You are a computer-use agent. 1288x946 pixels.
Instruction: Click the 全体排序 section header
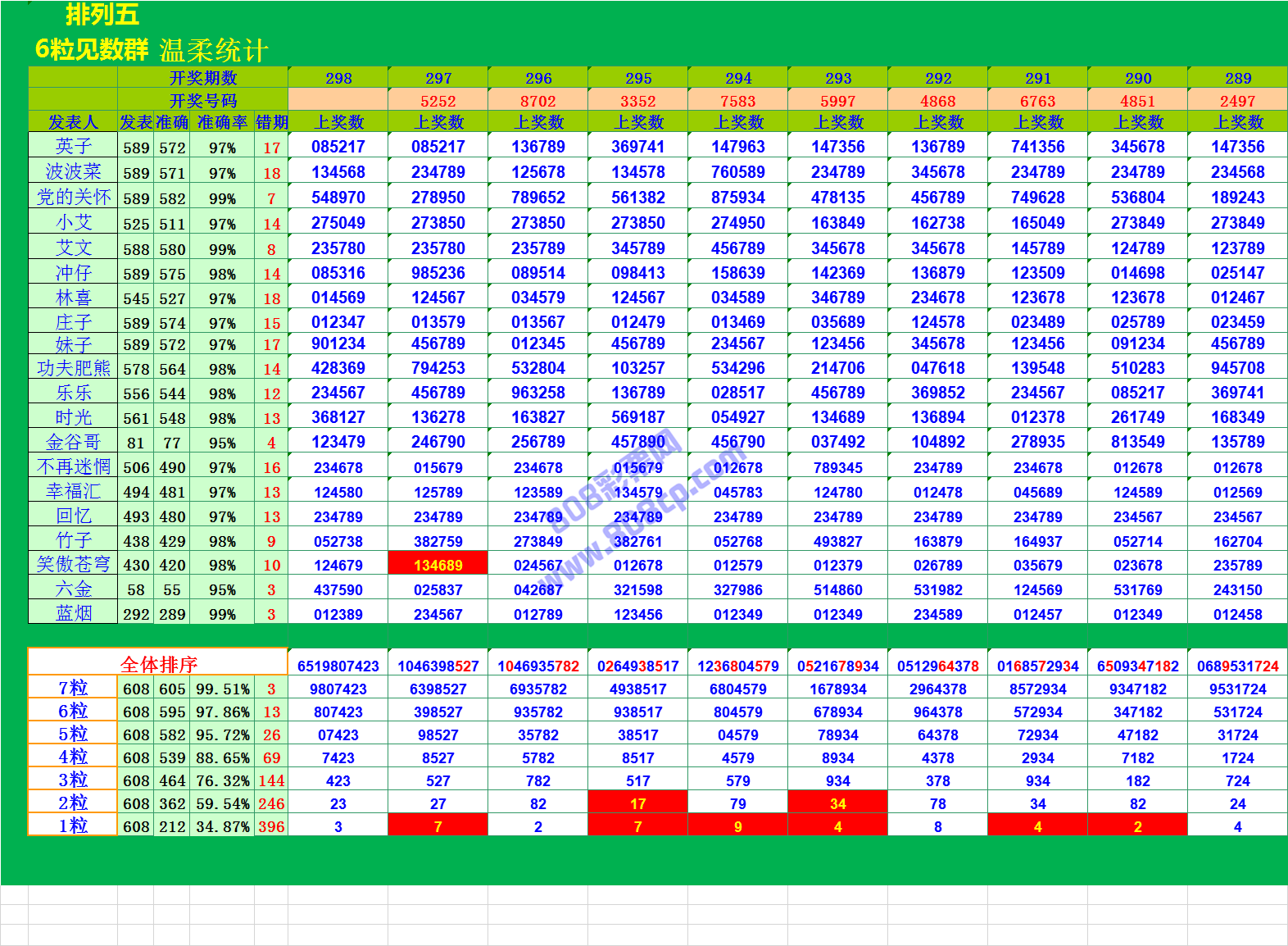click(x=158, y=664)
